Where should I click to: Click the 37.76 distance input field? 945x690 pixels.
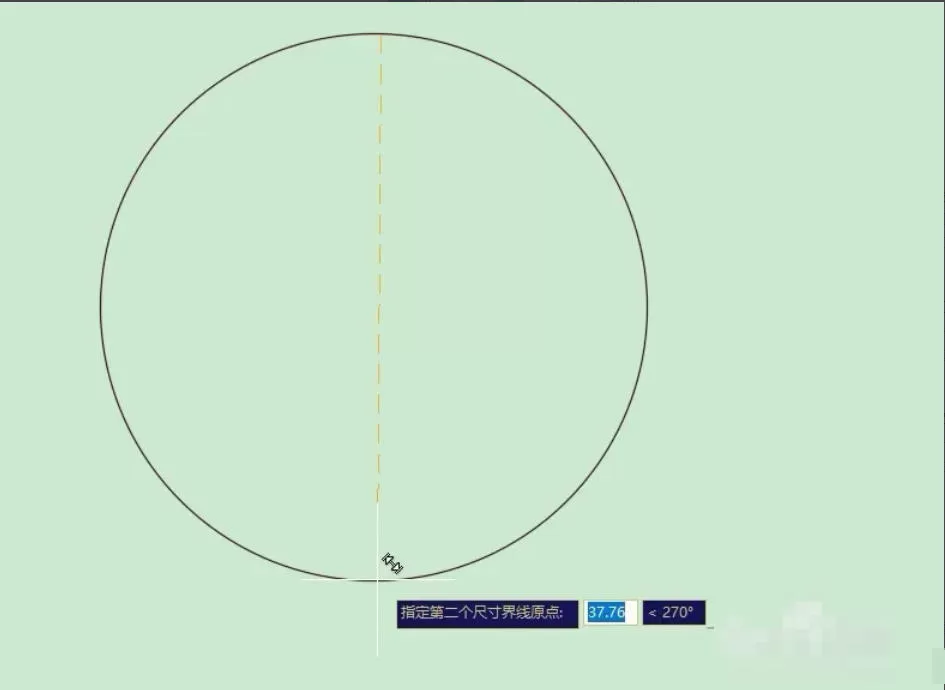pyautogui.click(x=610, y=613)
